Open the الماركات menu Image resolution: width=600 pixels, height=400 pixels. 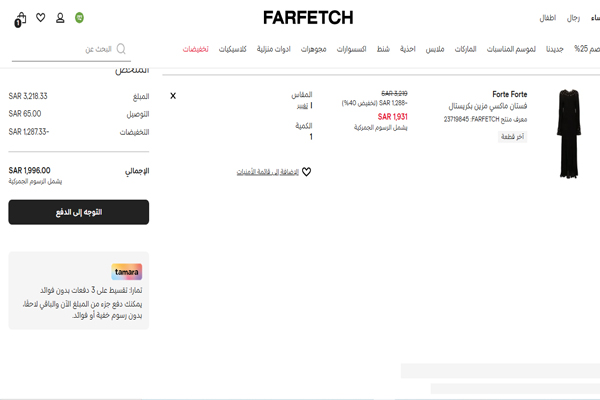(x=465, y=49)
